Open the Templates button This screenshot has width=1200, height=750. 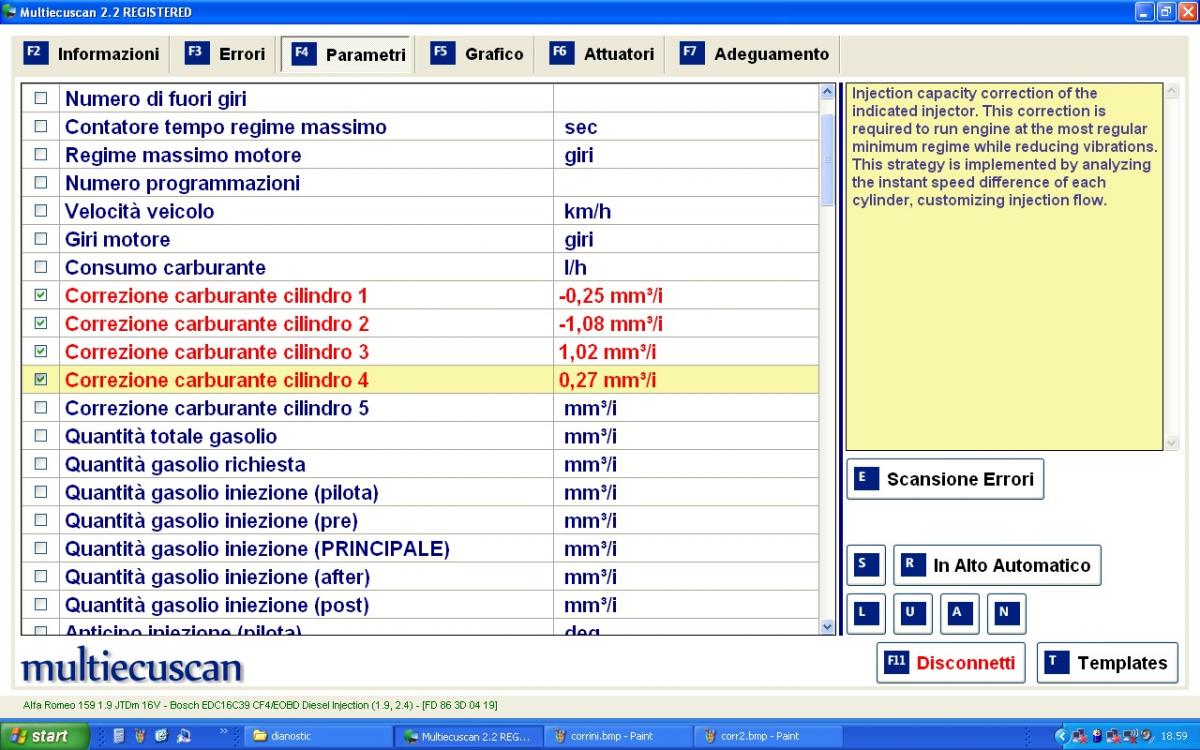click(1107, 663)
